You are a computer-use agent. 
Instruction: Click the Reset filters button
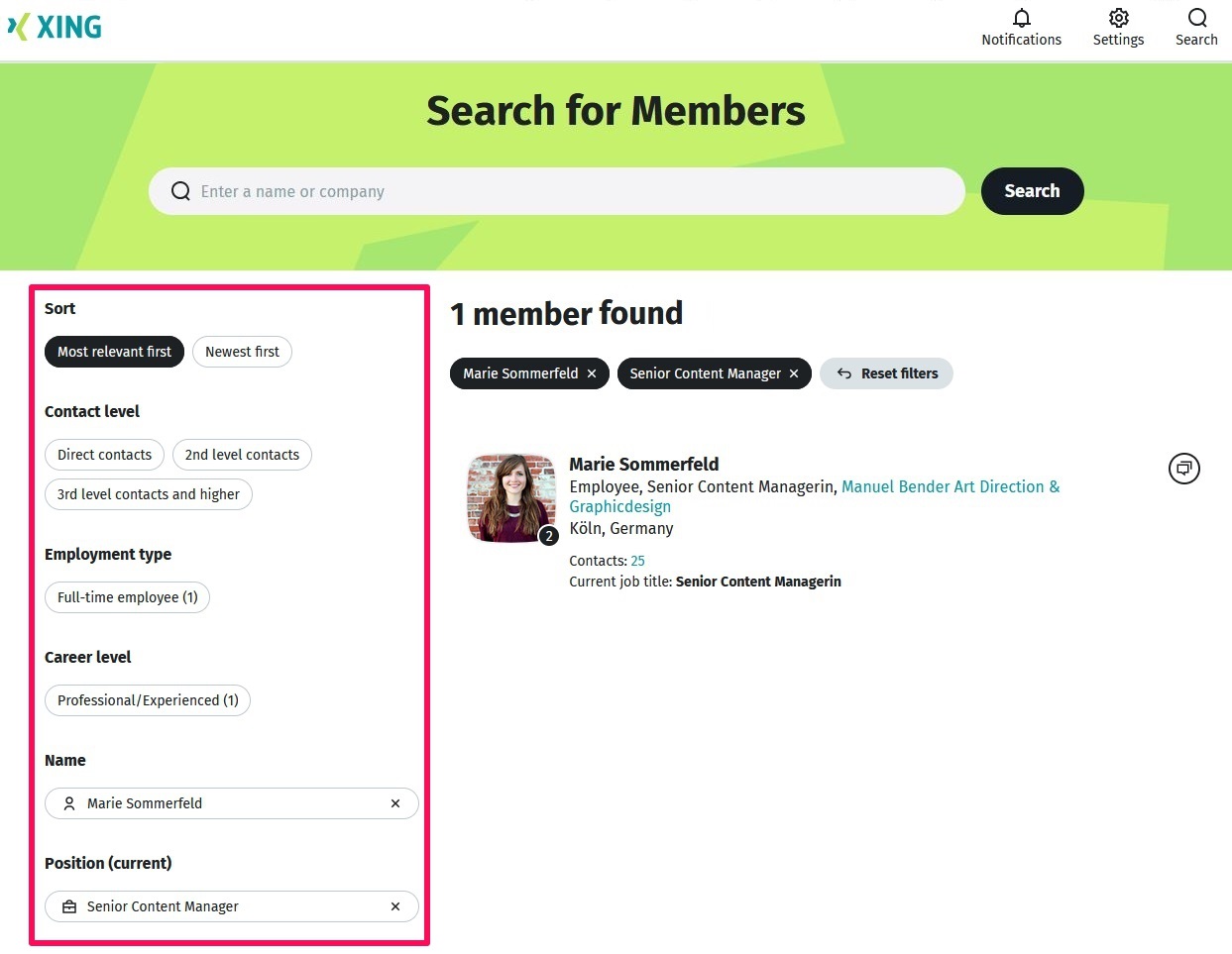click(886, 373)
